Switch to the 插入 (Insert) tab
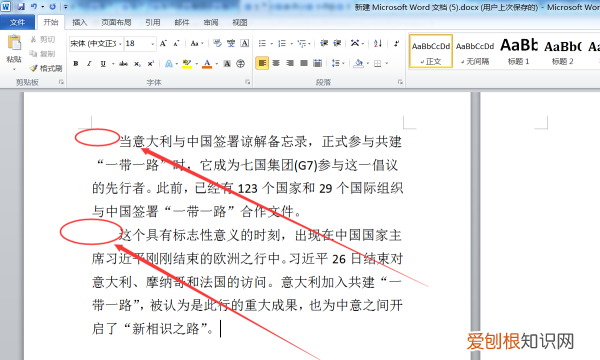Image resolution: width=600 pixels, height=360 pixels. [x=80, y=22]
